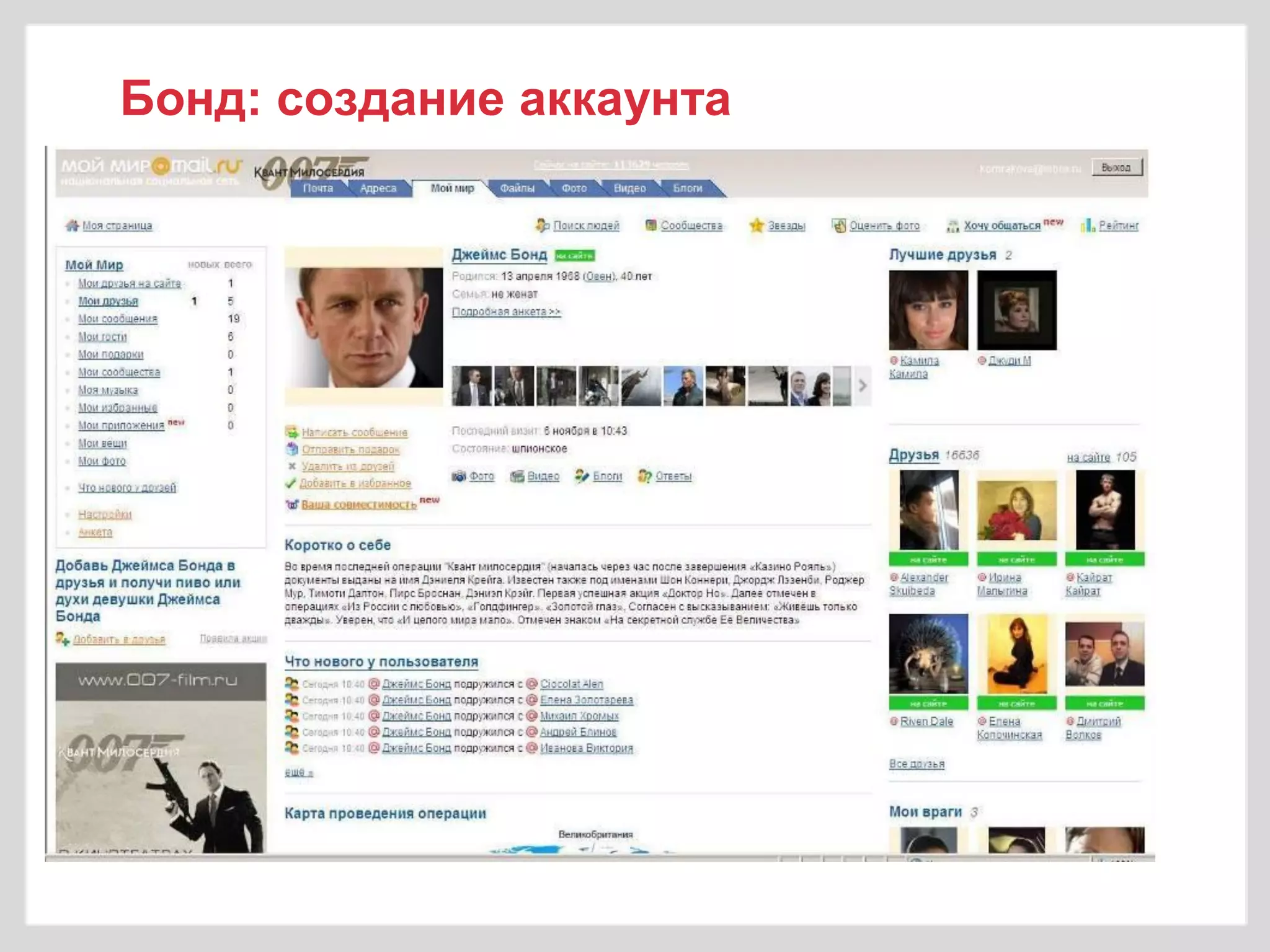Screen dimensions: 1270x952
Task: Click the Ваша совместимость icon
Action: [292, 505]
